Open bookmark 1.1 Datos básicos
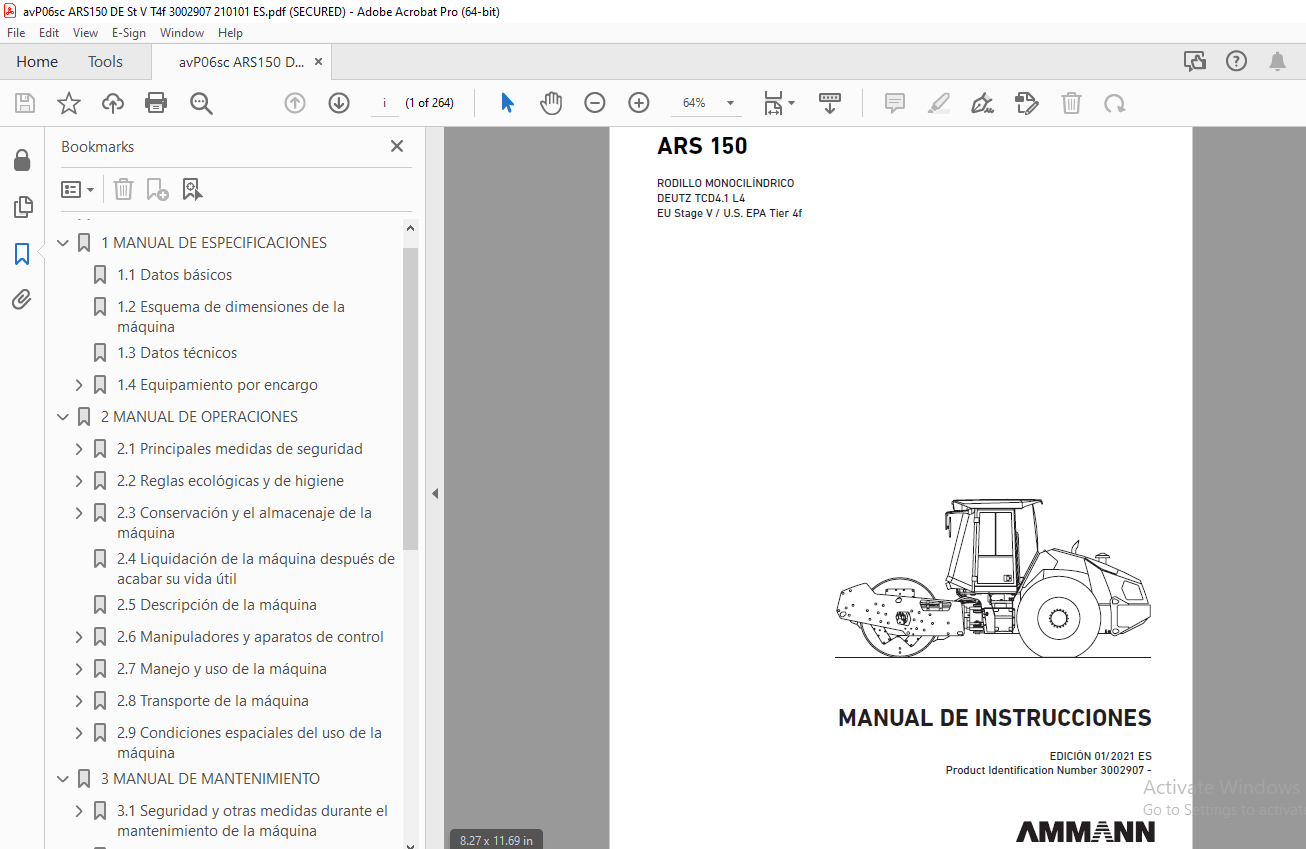The height and width of the screenshot is (849, 1306). tap(174, 275)
